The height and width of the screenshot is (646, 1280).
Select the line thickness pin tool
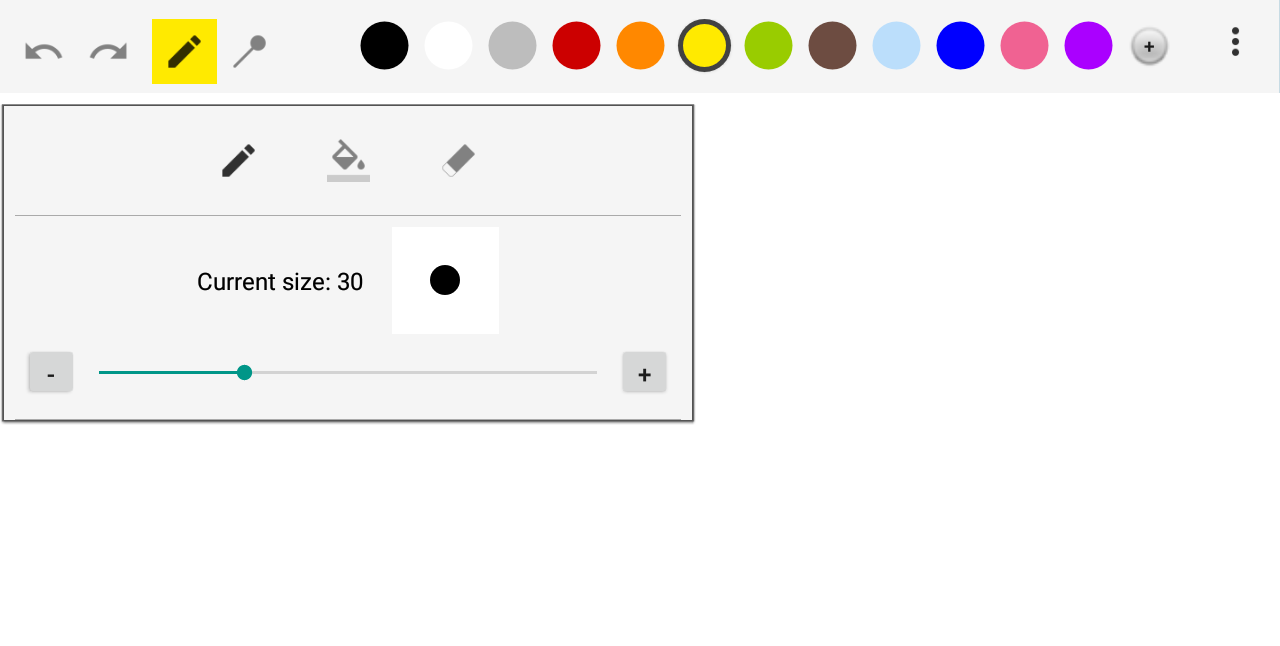pos(249,51)
